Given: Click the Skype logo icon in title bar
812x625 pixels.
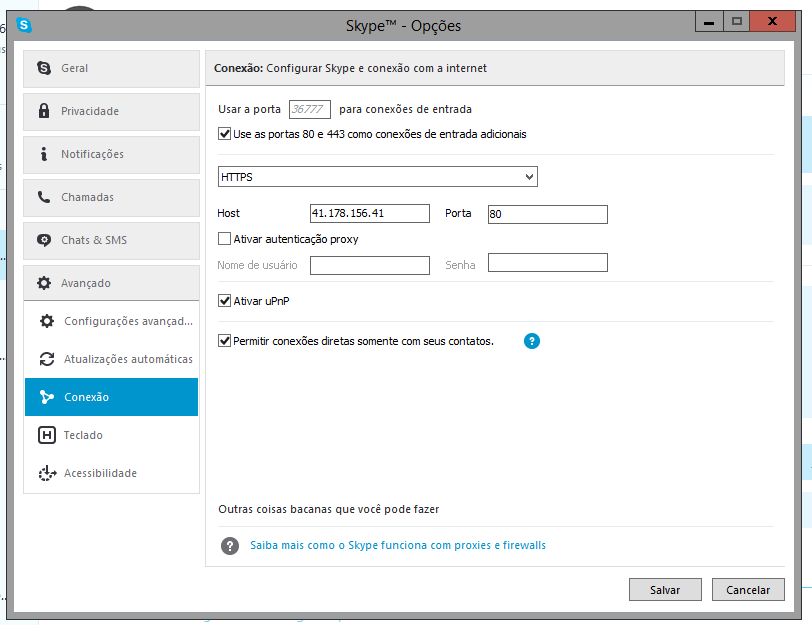Looking at the screenshot, I should click(x=24, y=25).
